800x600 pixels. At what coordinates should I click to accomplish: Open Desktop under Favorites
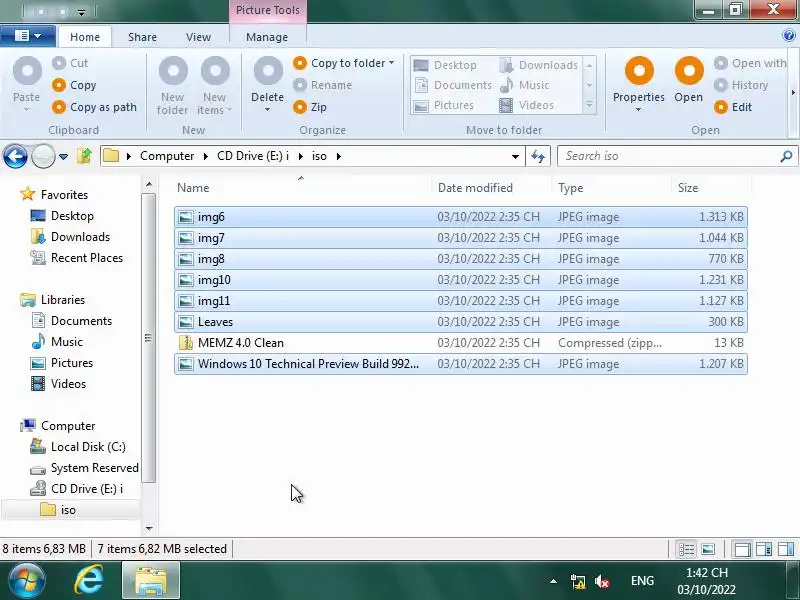pyautogui.click(x=62, y=216)
